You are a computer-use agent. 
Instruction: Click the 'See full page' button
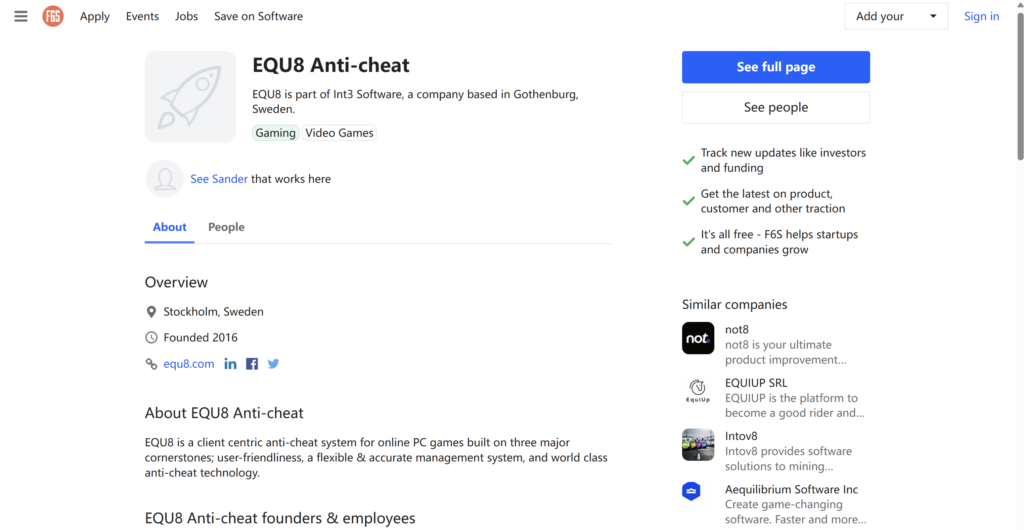click(776, 67)
